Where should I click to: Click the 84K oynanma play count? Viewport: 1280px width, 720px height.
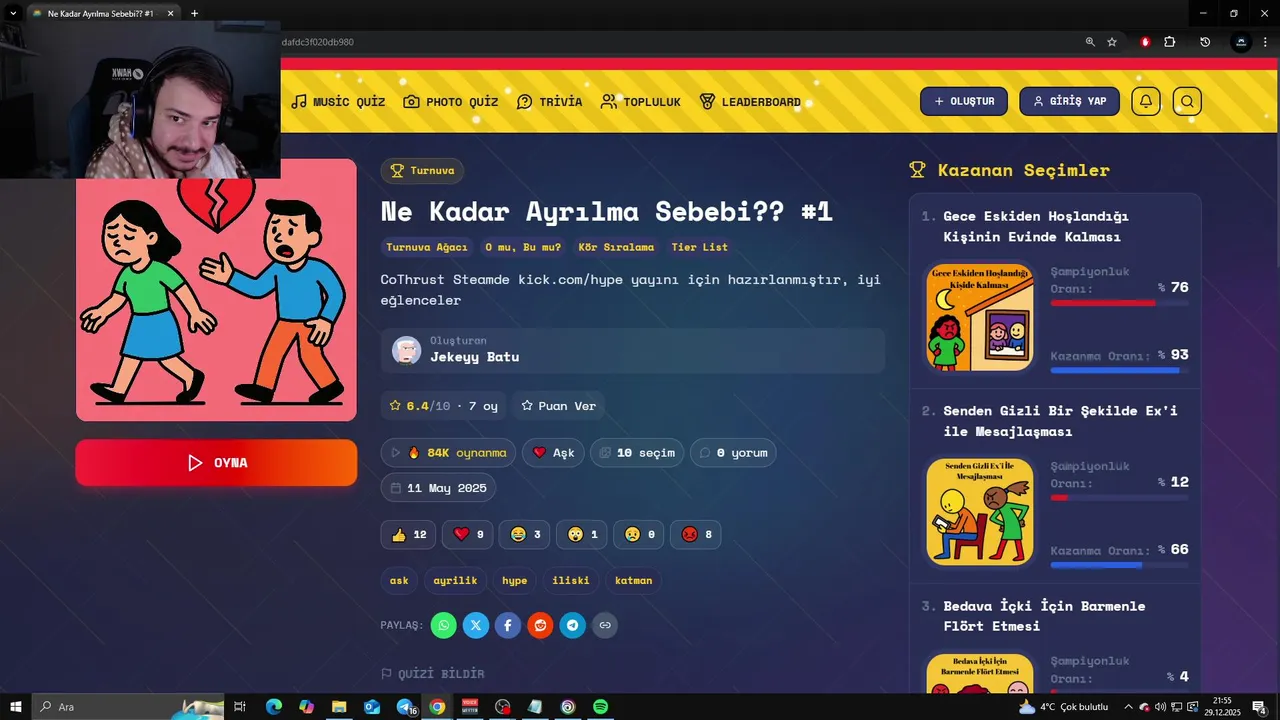(448, 453)
